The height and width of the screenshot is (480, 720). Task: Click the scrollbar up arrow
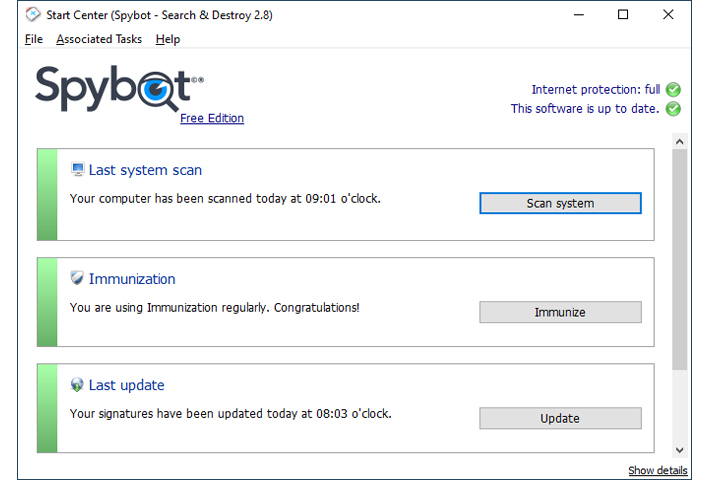(680, 141)
